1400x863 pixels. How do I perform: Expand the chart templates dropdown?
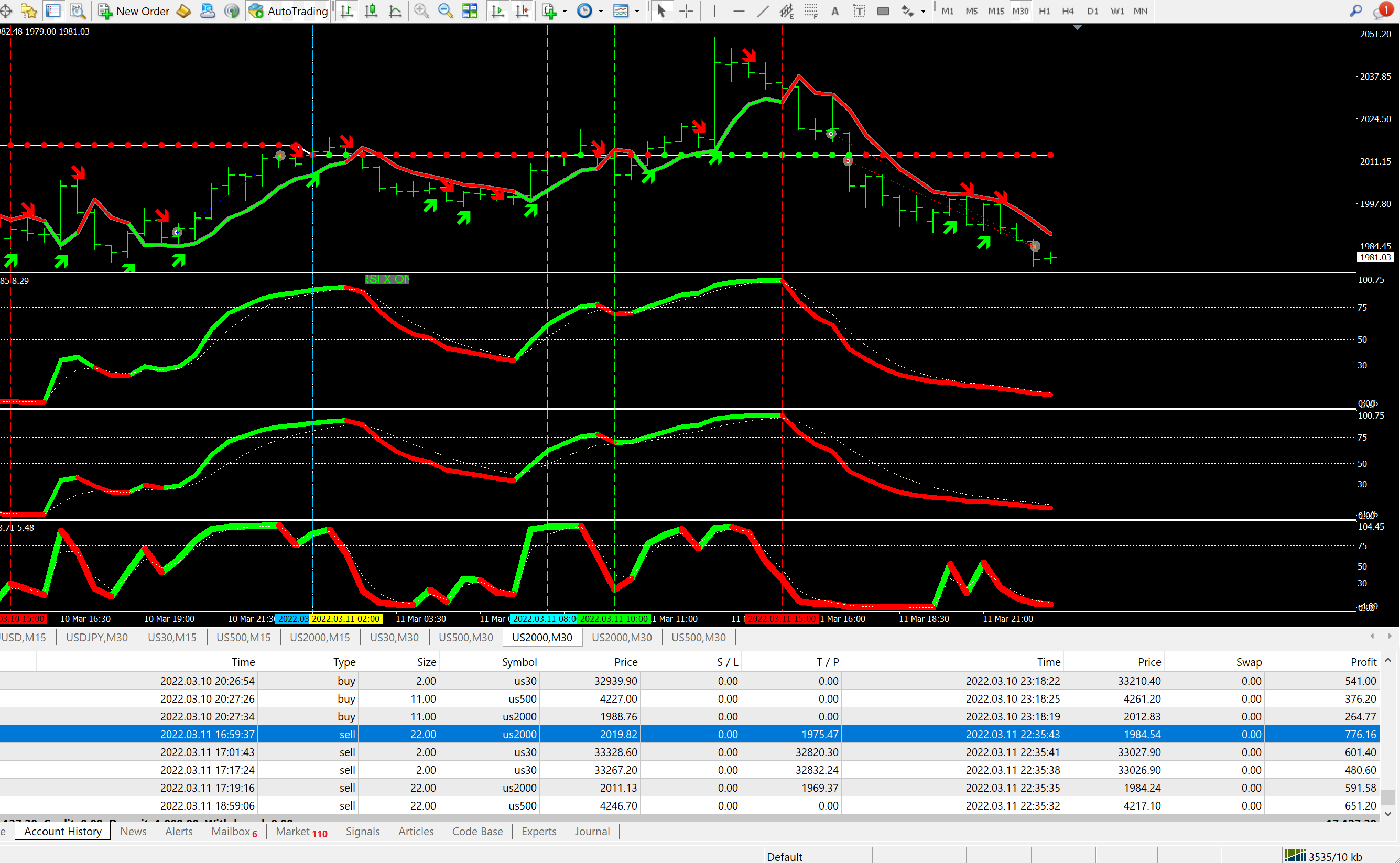pyautogui.click(x=637, y=11)
